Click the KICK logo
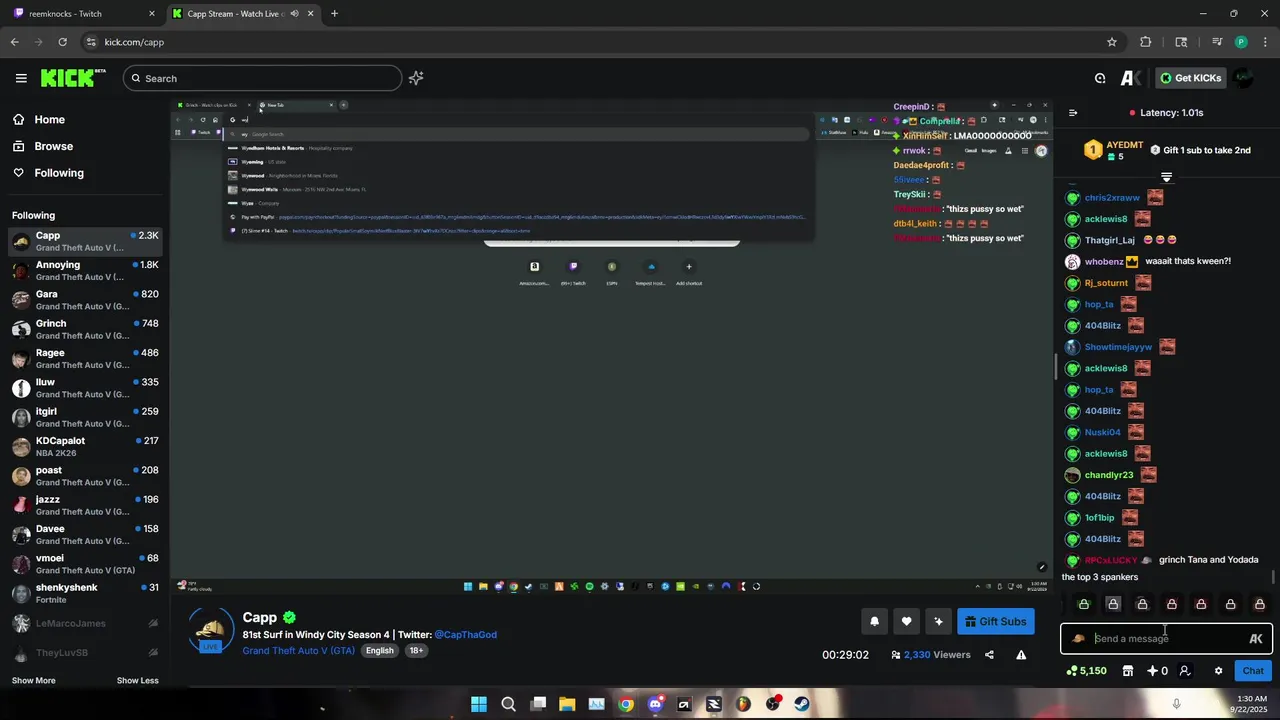 point(73,78)
